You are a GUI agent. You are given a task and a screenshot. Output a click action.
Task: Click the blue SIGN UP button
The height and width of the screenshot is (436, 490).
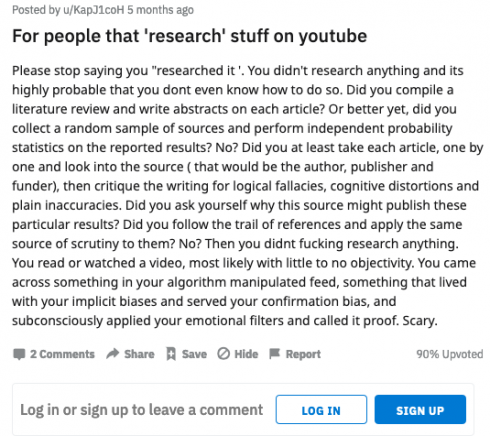click(420, 410)
